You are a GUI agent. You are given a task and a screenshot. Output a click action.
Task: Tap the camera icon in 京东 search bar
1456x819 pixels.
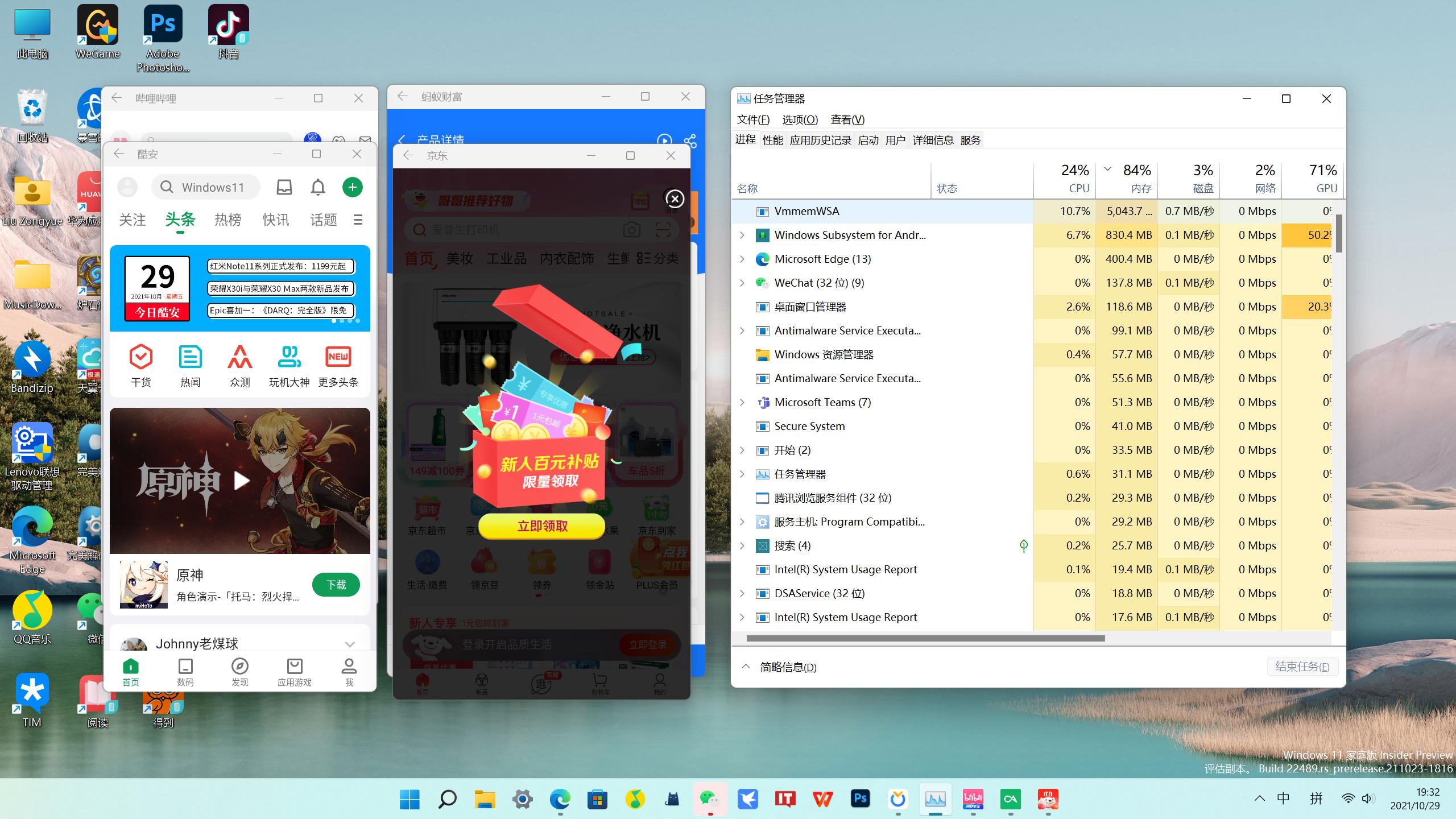click(x=631, y=230)
